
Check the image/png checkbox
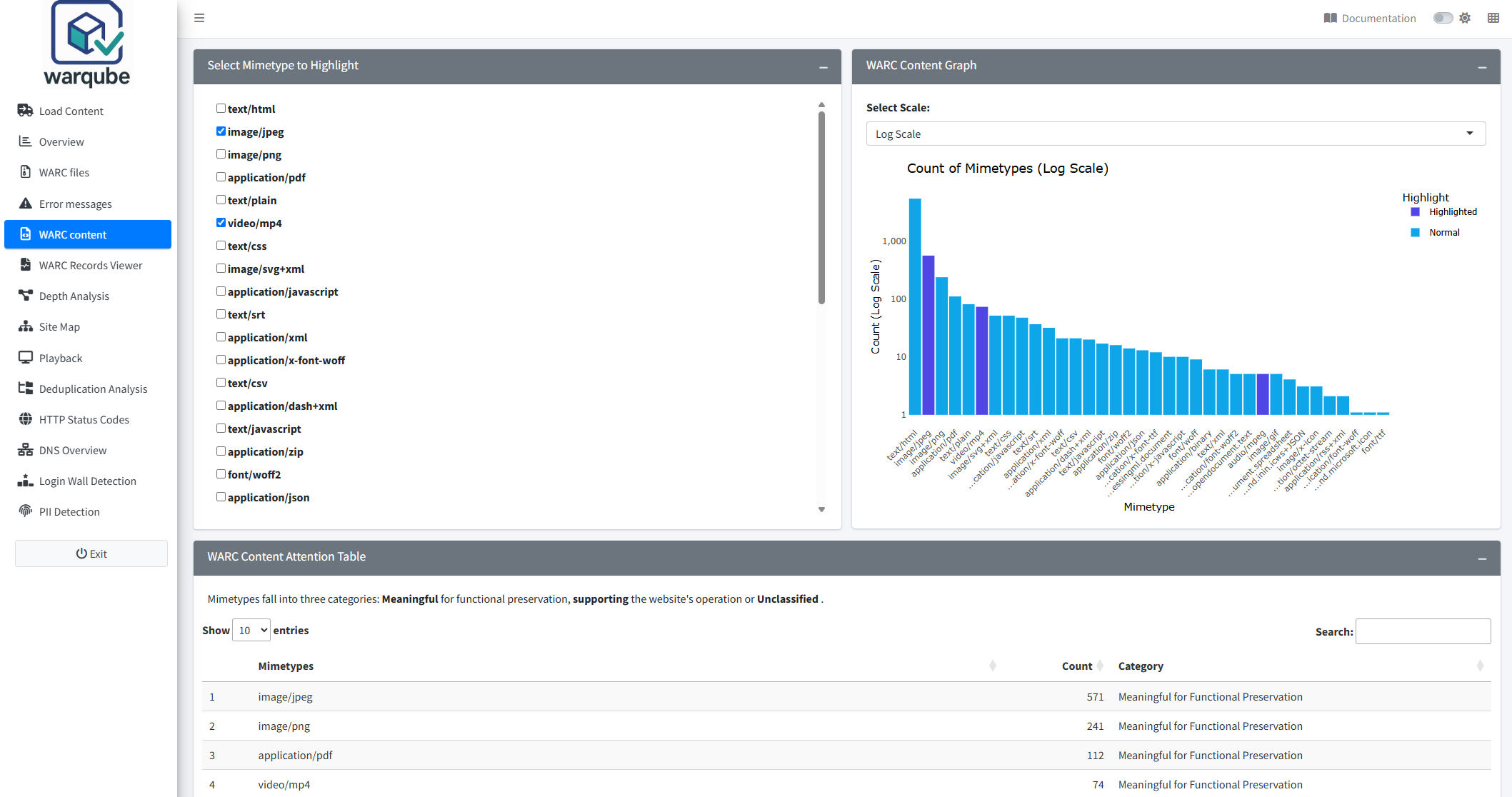(x=221, y=154)
